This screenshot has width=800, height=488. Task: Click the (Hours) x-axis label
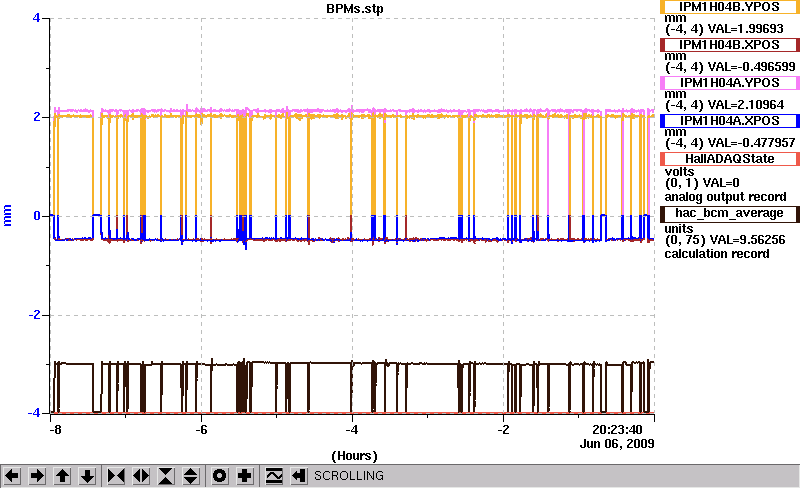(x=355, y=456)
